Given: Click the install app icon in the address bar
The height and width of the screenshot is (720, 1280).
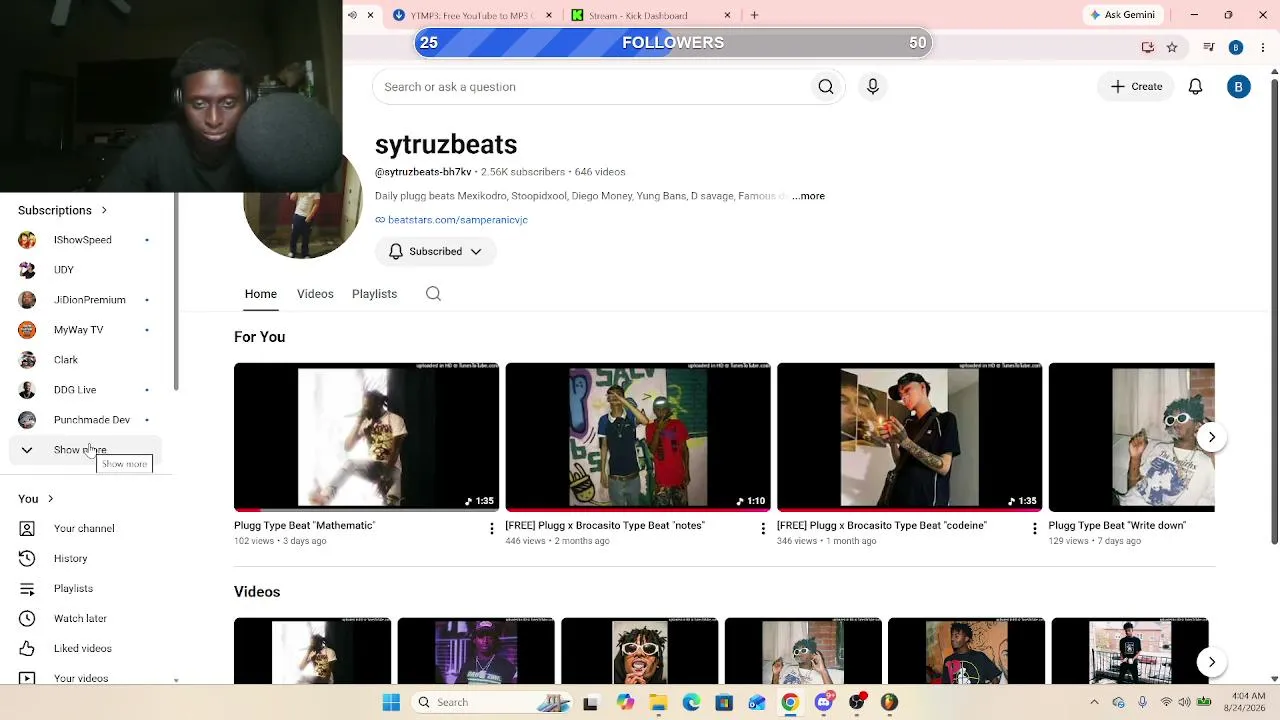Looking at the screenshot, I should pos(1148,47).
